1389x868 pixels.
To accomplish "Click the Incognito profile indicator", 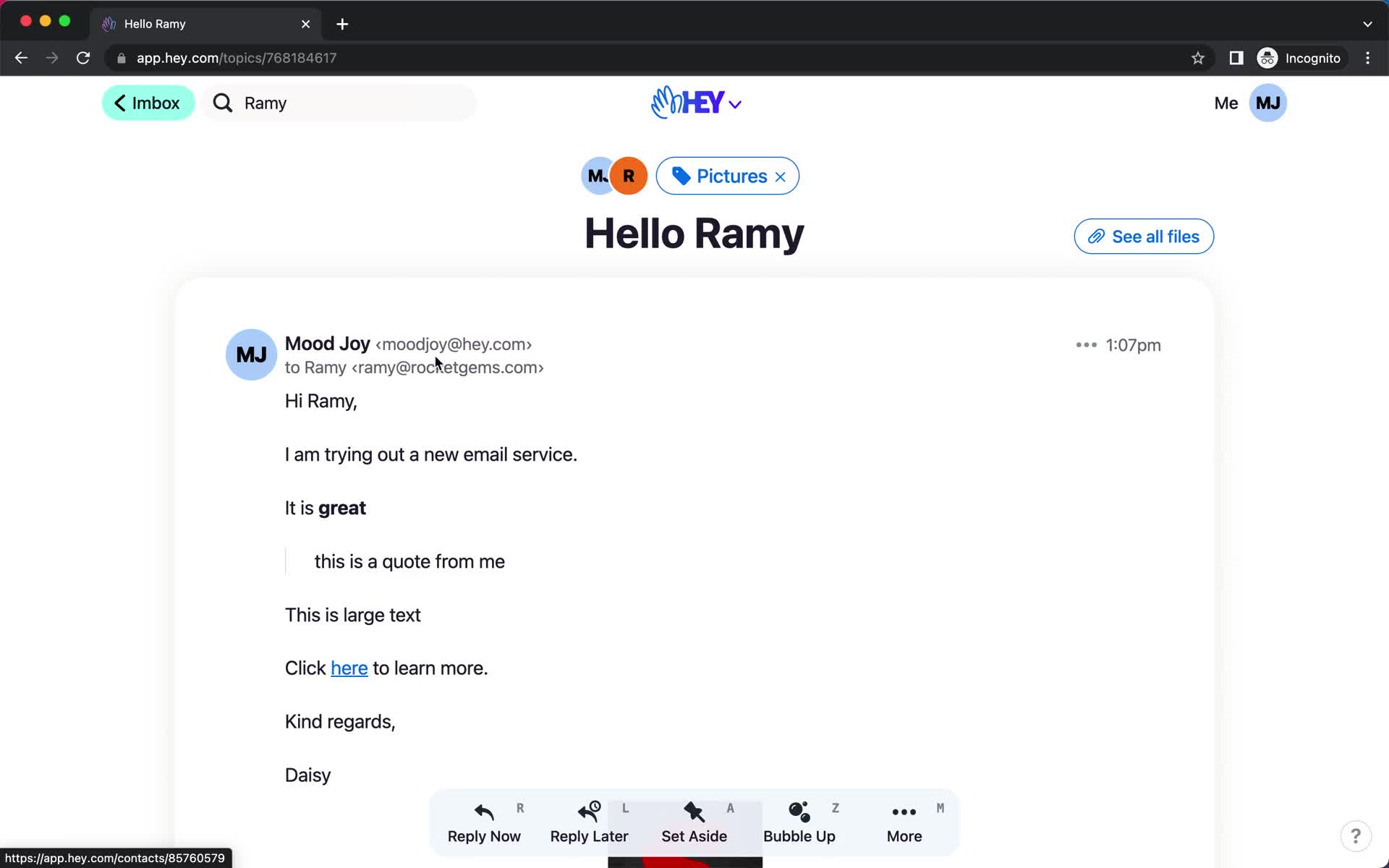I will click(x=1300, y=58).
